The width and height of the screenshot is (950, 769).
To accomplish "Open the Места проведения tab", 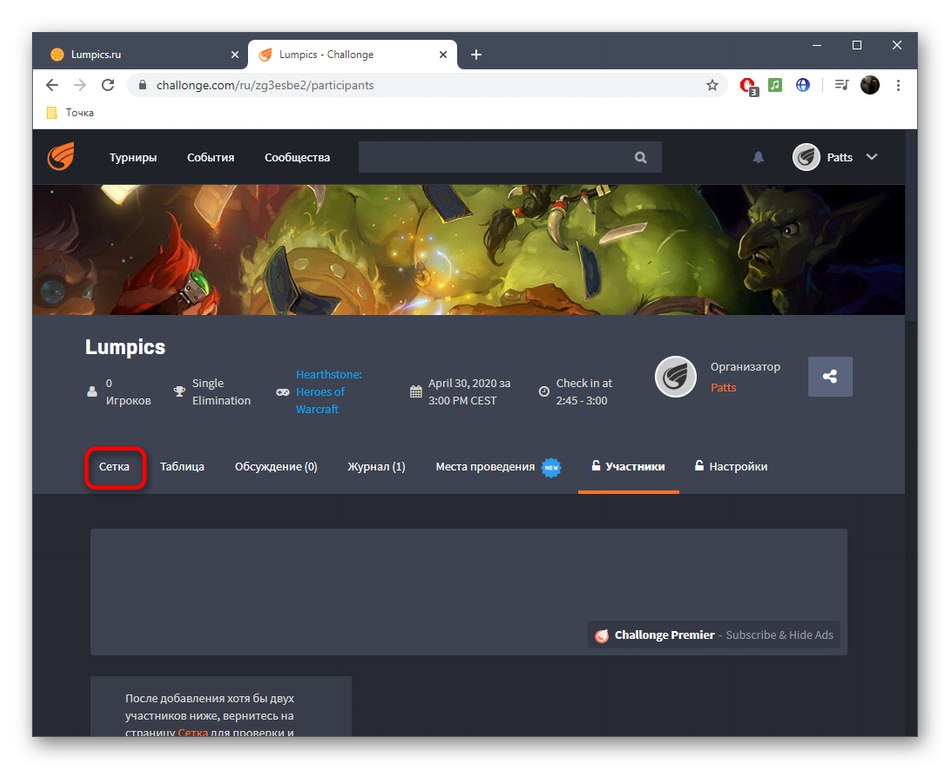I will pyautogui.click(x=498, y=467).
